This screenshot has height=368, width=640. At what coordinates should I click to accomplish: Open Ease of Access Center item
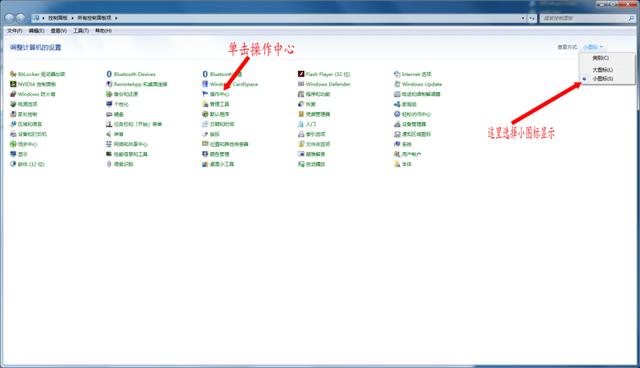pyautogui.click(x=412, y=114)
